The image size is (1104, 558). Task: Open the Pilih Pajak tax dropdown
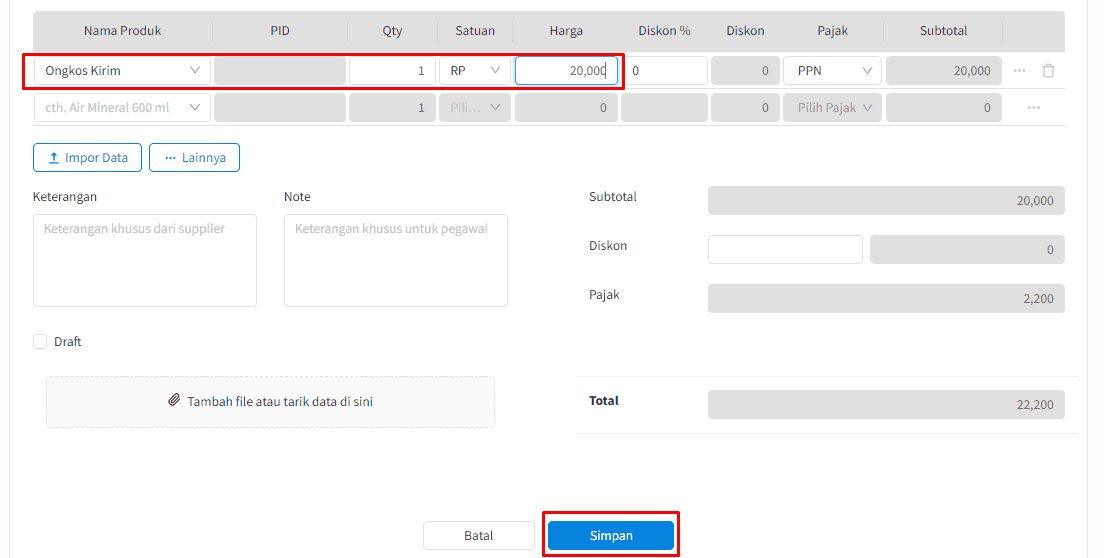(x=832, y=108)
